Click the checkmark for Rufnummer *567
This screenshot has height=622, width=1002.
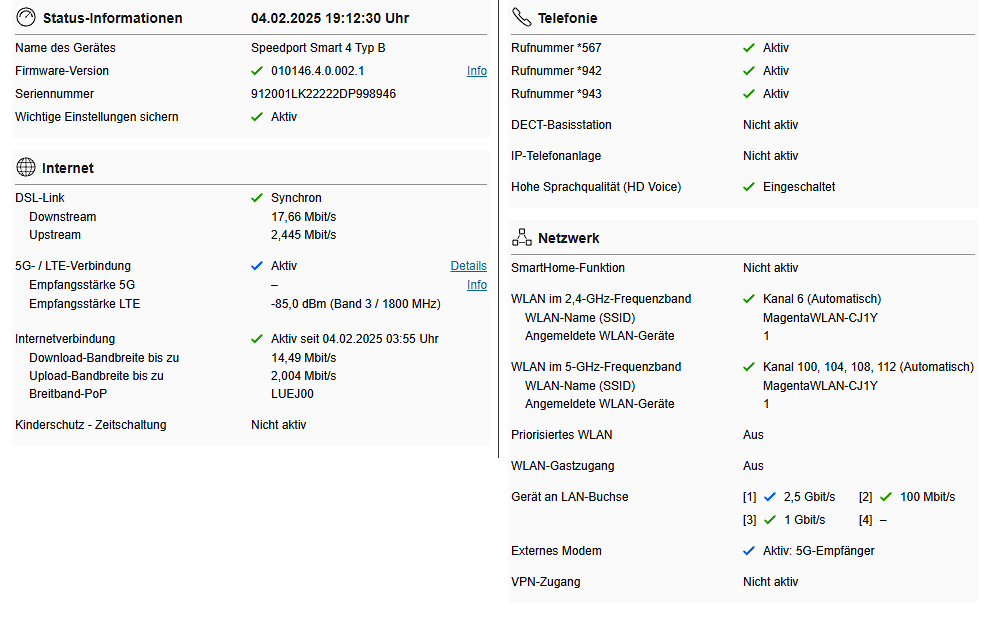[749, 48]
